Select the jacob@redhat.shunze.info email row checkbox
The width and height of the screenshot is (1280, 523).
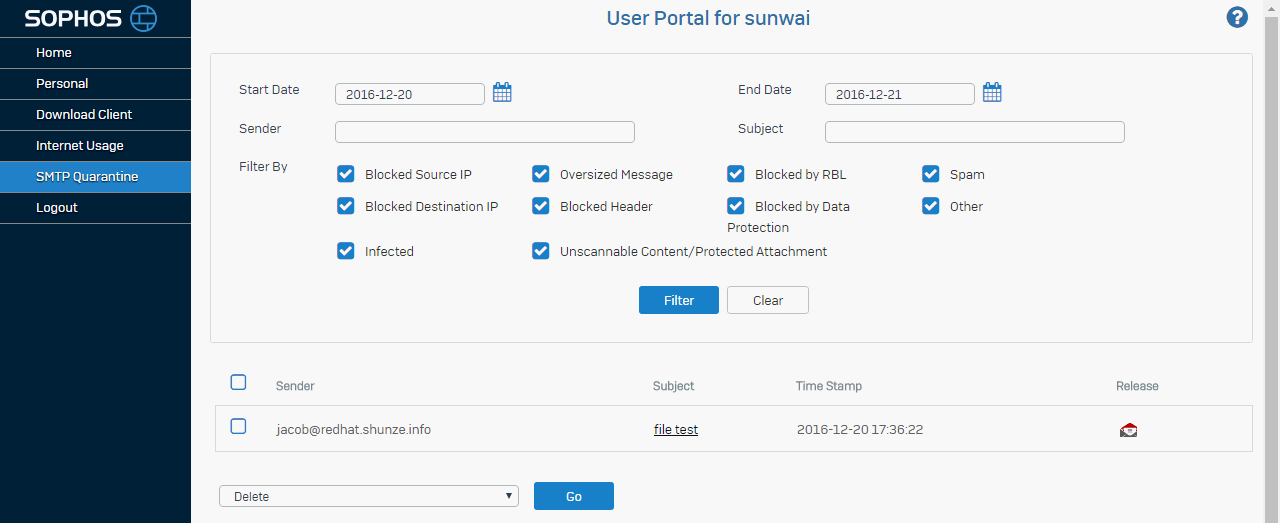(x=238, y=426)
